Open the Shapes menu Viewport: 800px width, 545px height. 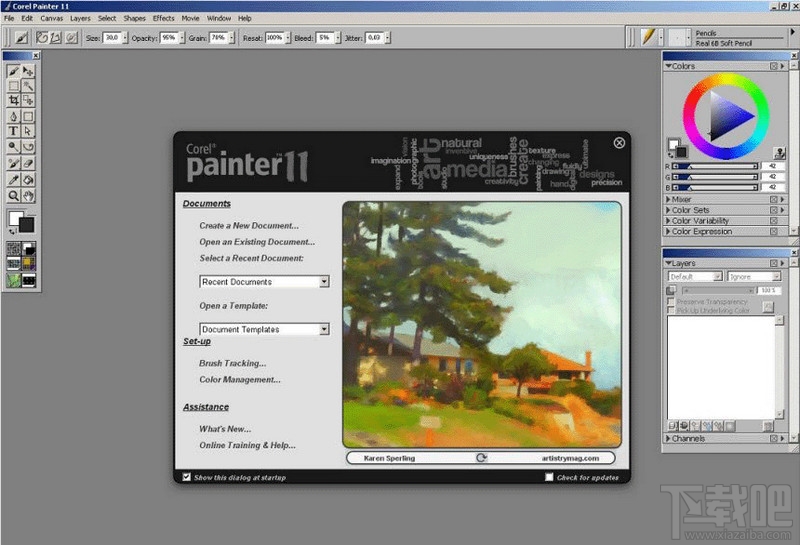click(x=134, y=18)
